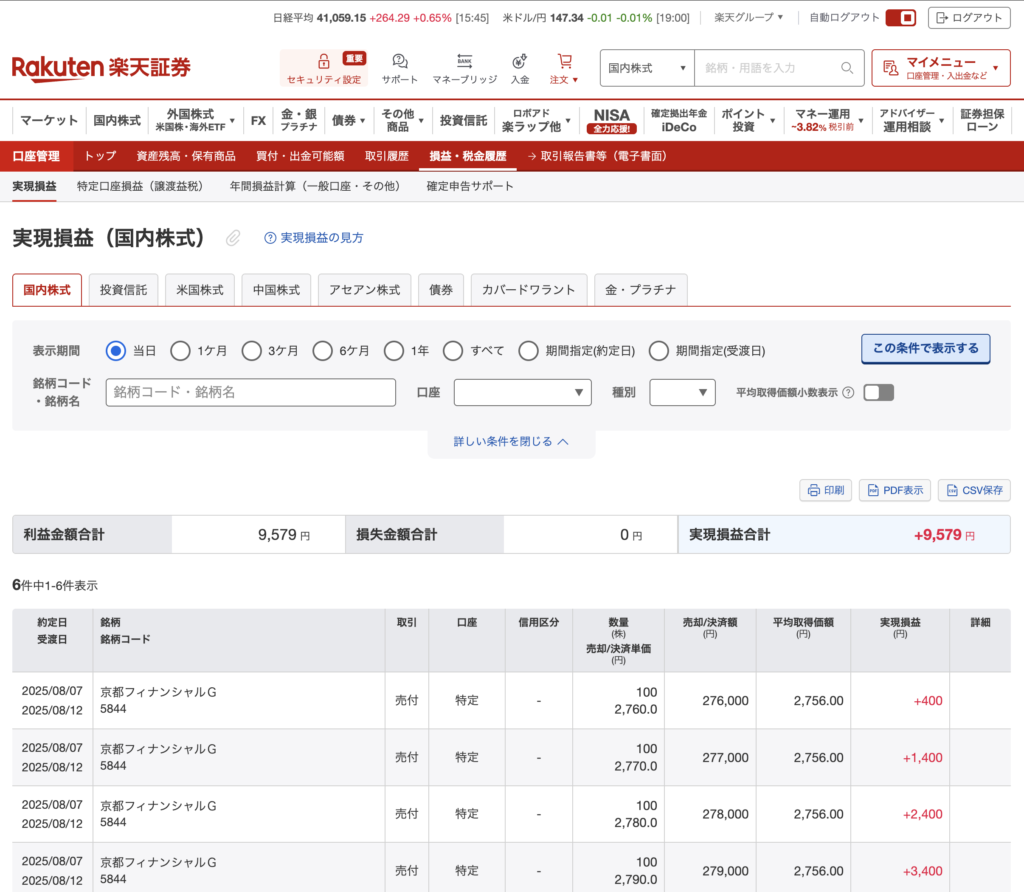Save as CSV with CSV保存
The width and height of the screenshot is (1024, 892).
coord(974,490)
